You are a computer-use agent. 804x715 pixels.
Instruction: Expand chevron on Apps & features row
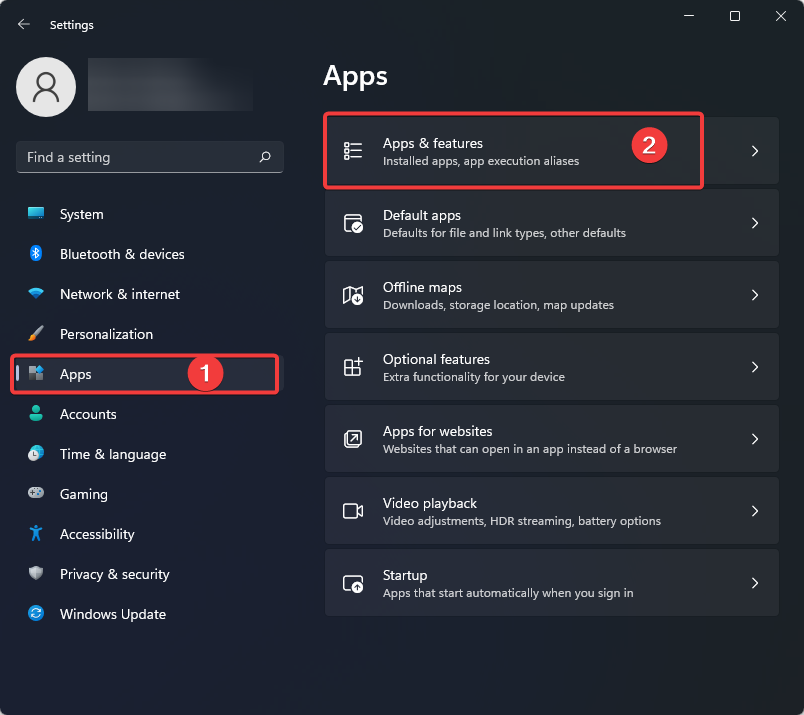pyautogui.click(x=755, y=151)
